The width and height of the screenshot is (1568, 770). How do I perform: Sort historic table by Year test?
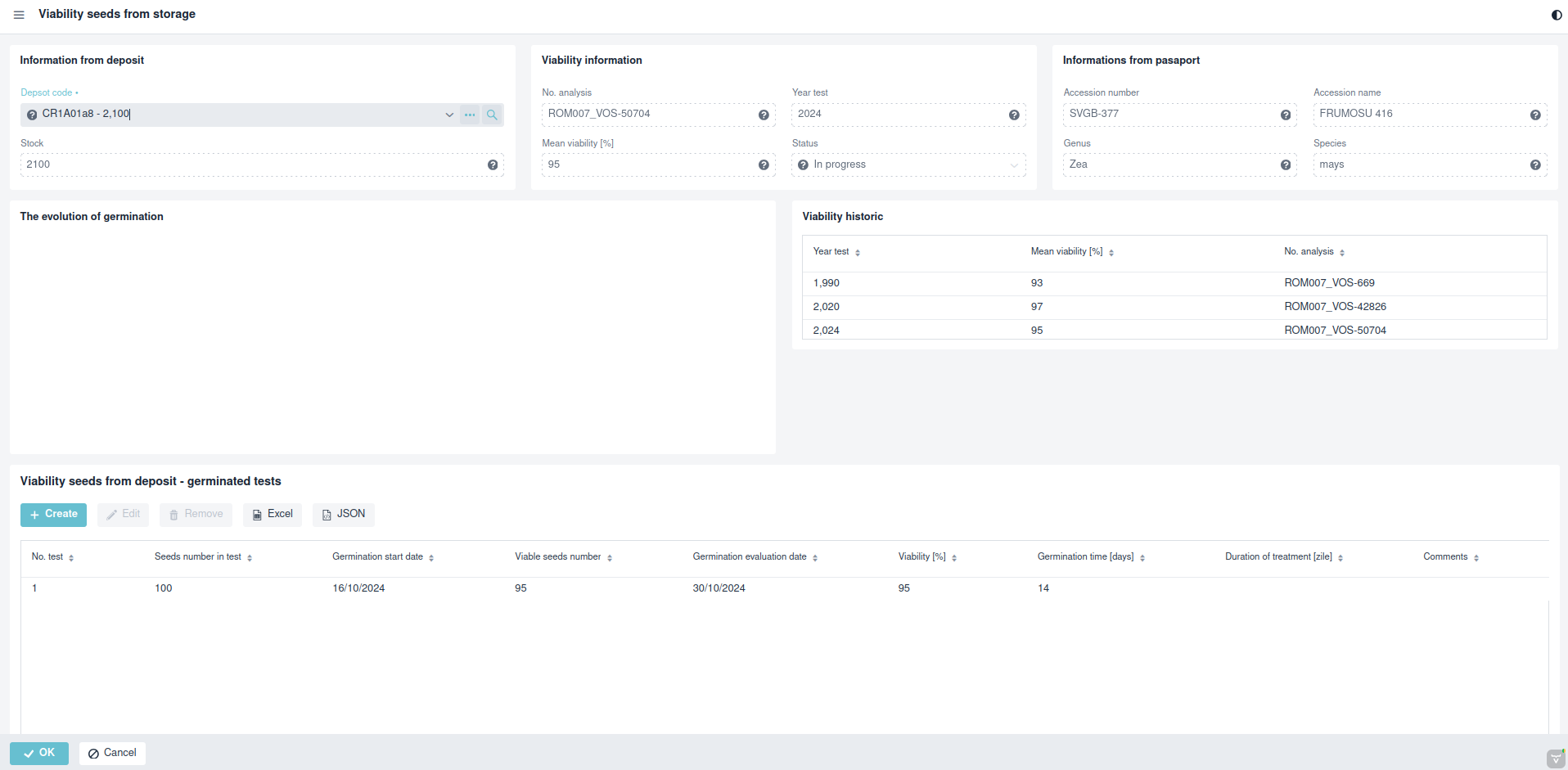[858, 253]
